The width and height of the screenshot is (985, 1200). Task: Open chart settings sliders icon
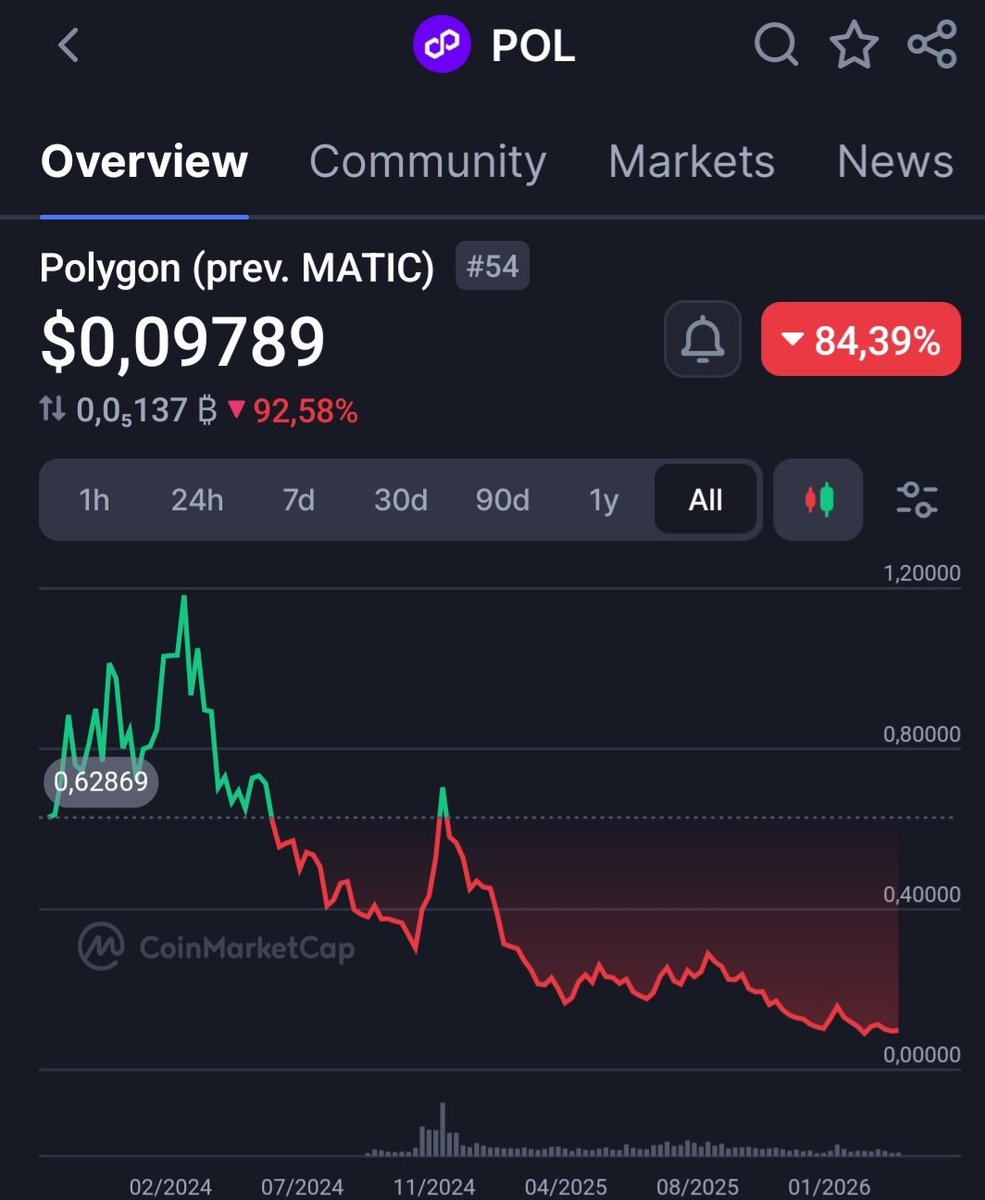(x=917, y=499)
